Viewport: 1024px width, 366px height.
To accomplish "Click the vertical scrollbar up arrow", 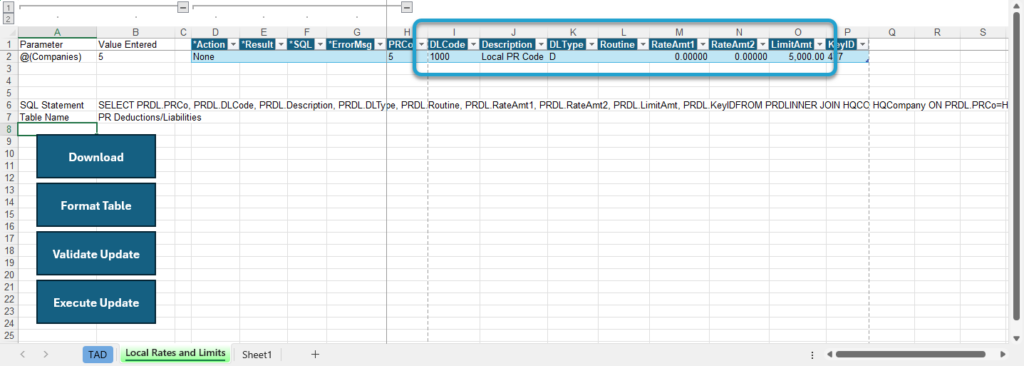I will [x=1017, y=5].
